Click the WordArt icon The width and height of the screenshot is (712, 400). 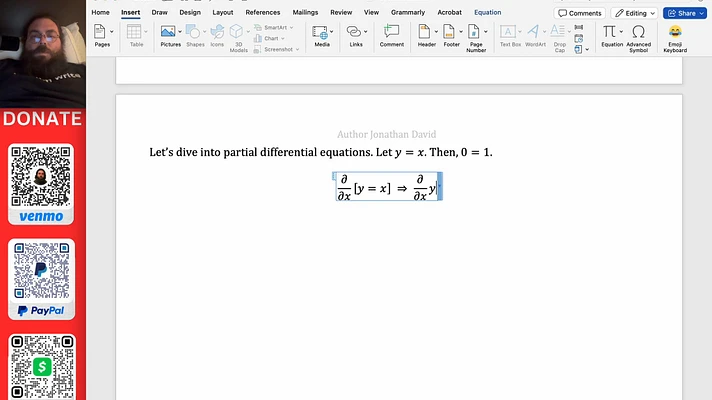point(533,32)
